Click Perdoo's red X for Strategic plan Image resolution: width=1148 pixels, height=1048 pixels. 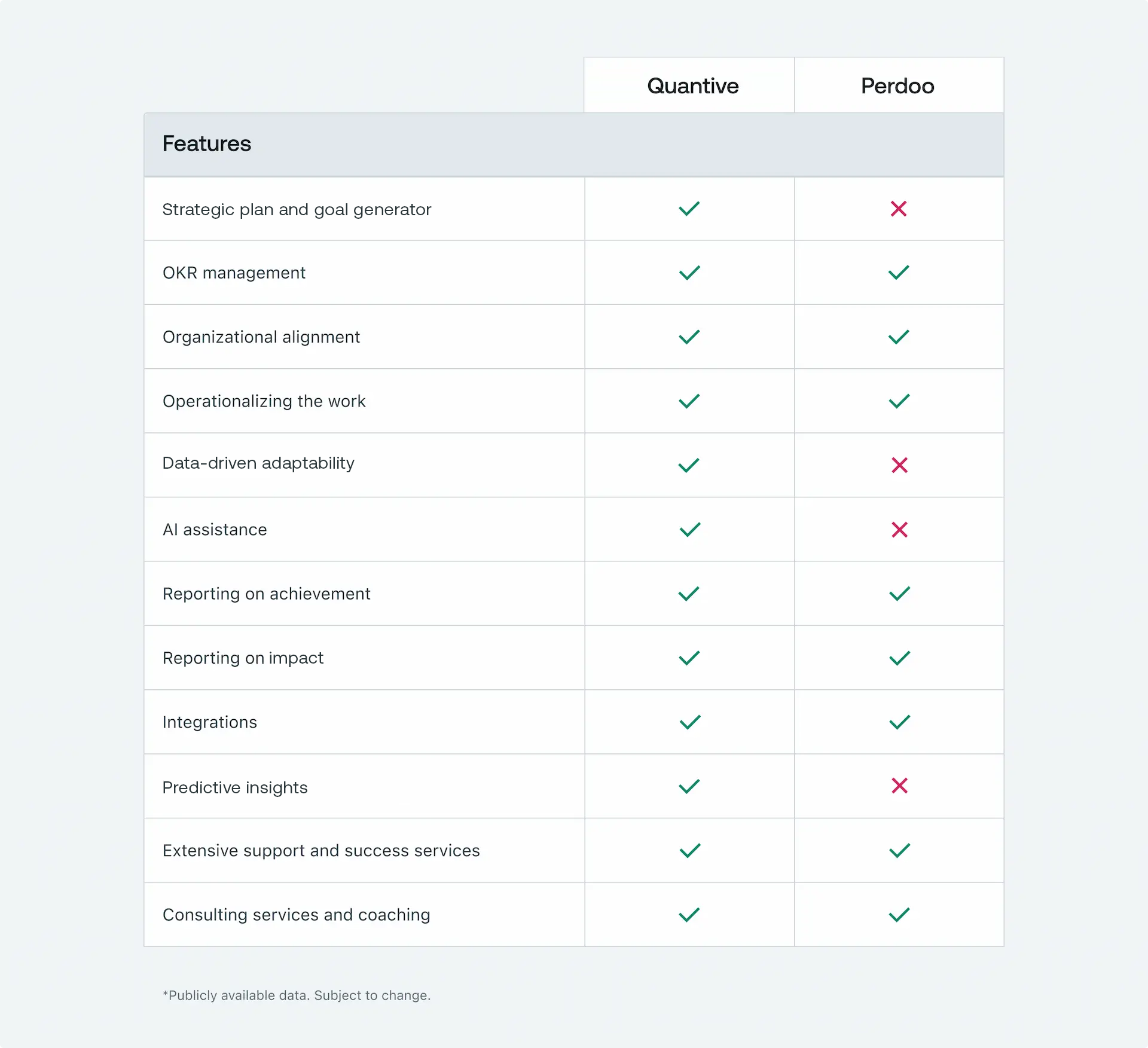pos(898,209)
